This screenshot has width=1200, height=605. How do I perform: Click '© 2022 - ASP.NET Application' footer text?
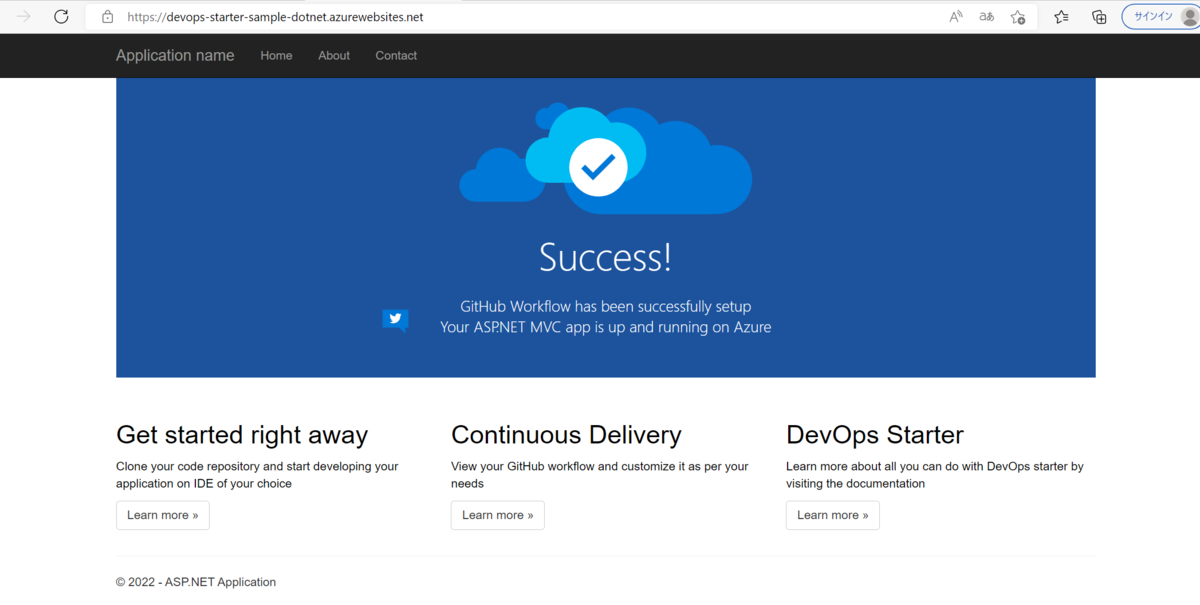coord(196,582)
